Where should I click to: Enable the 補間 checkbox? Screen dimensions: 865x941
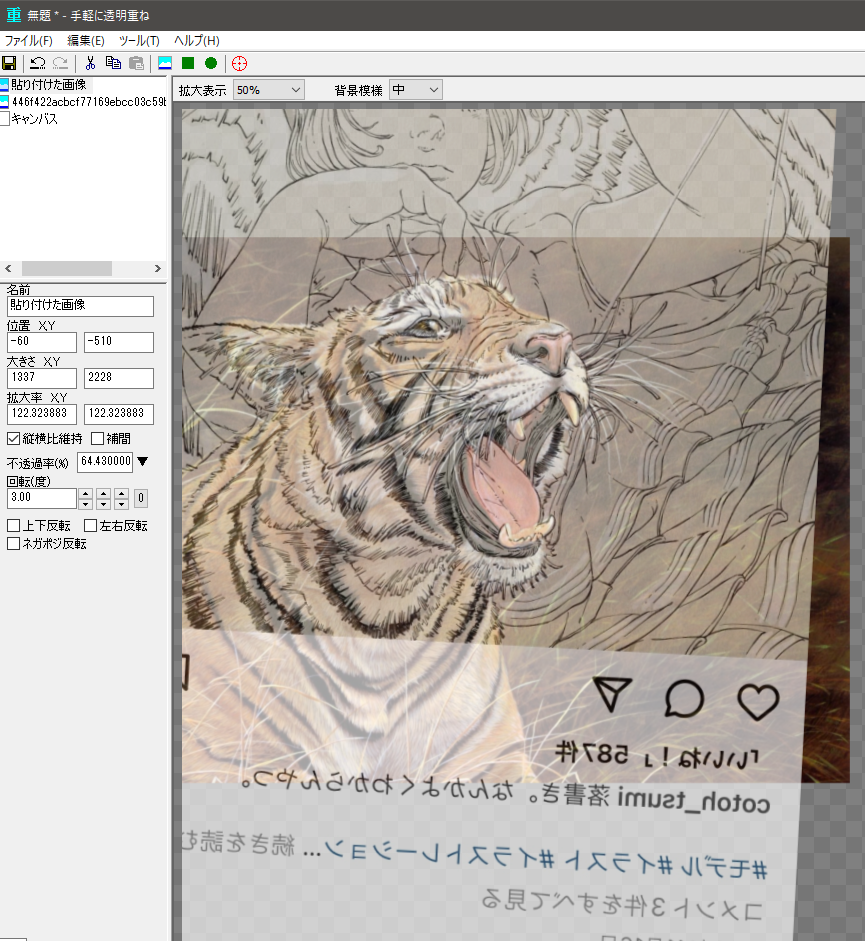(x=97, y=439)
